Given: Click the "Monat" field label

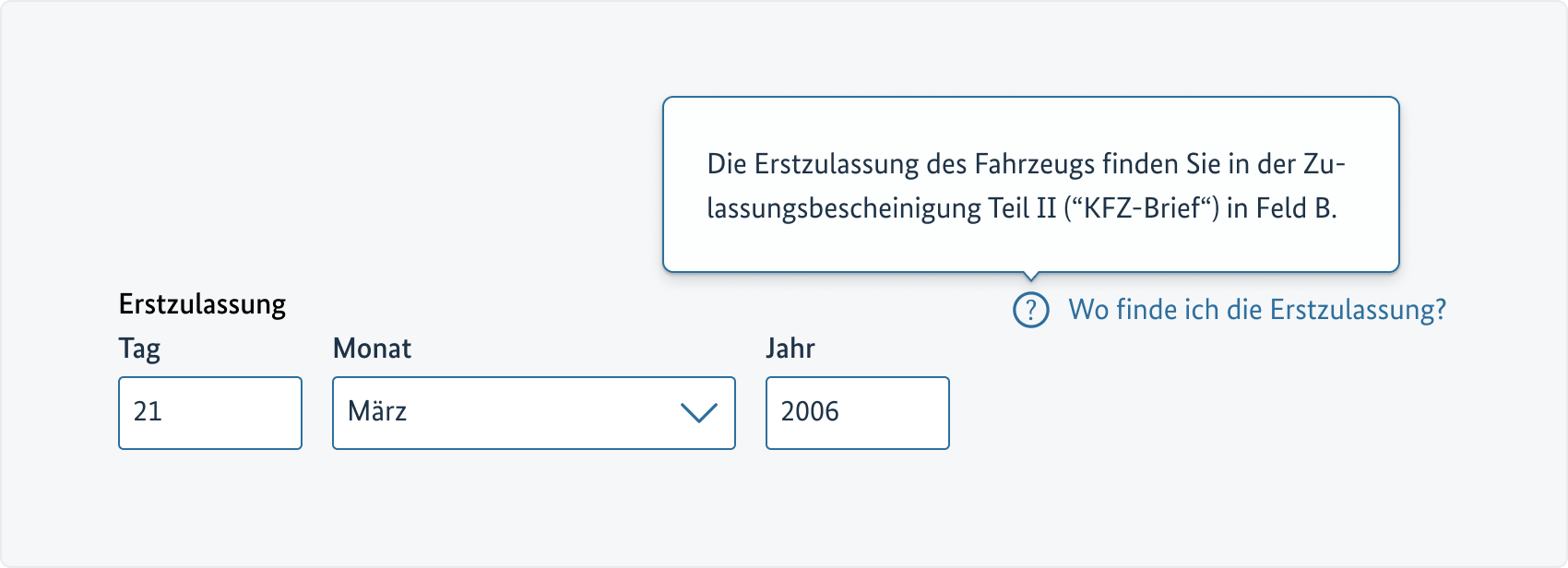Looking at the screenshot, I should [372, 349].
